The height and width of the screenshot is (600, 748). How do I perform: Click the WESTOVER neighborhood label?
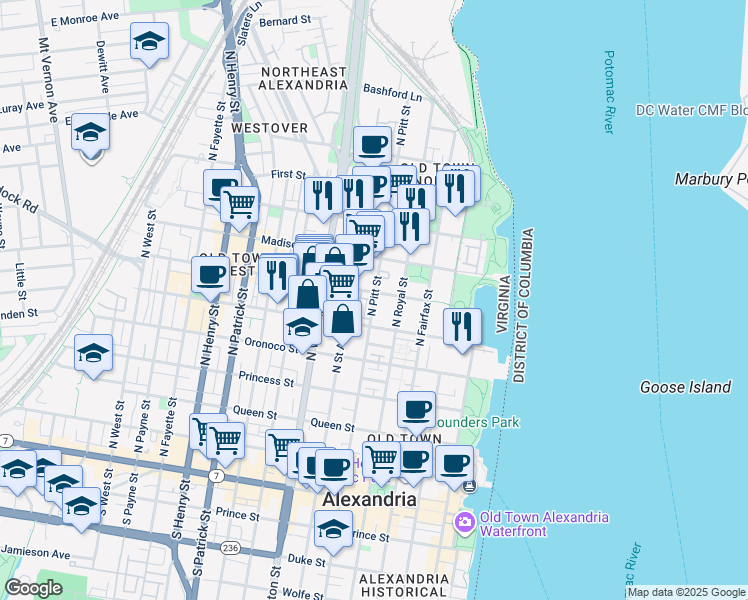pyautogui.click(x=270, y=128)
